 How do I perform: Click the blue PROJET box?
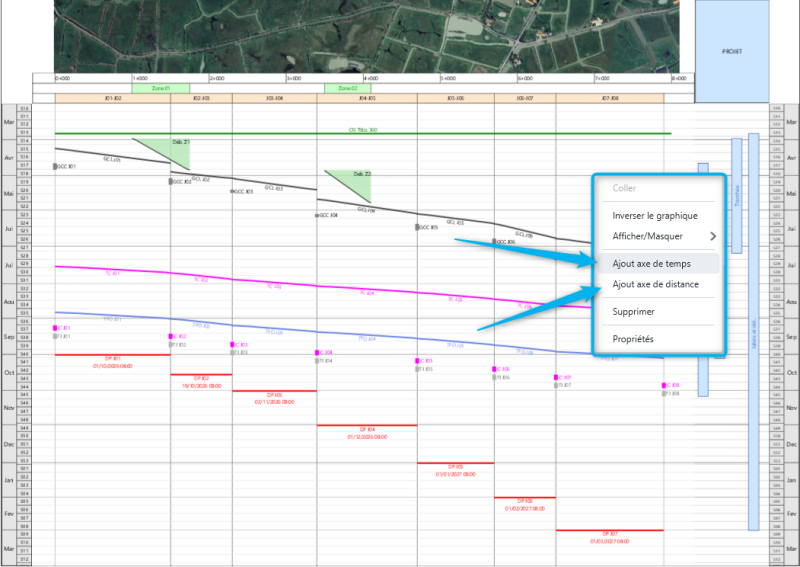point(732,51)
